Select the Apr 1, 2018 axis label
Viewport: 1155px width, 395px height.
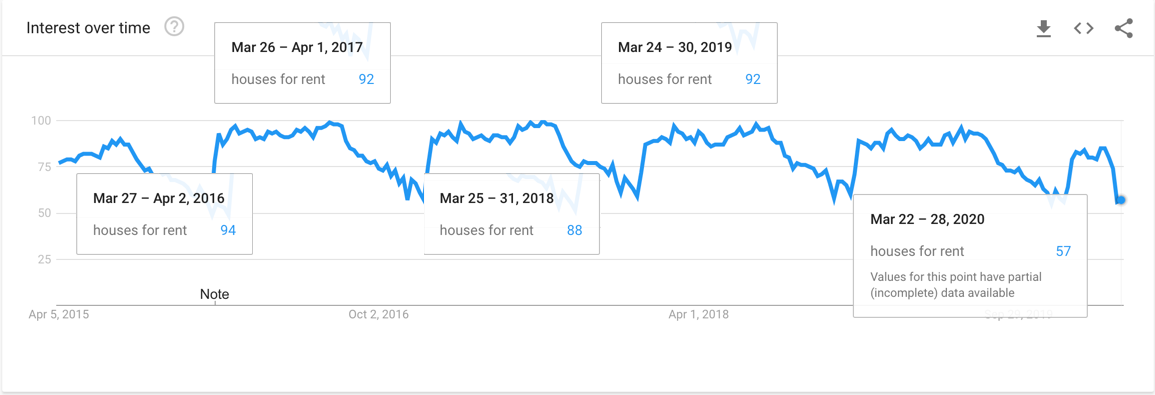(698, 315)
